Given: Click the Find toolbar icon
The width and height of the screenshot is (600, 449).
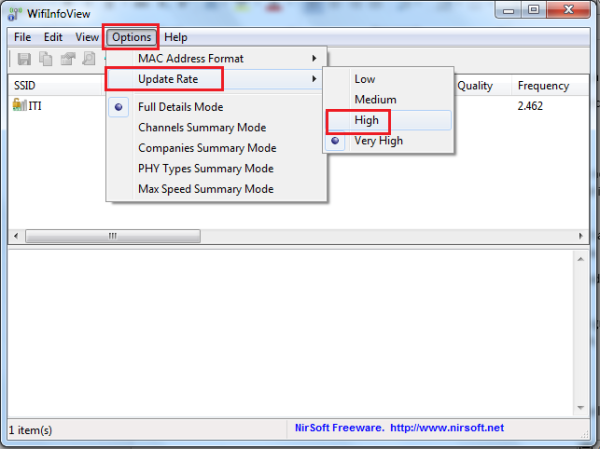Looking at the screenshot, I should 89,59.
